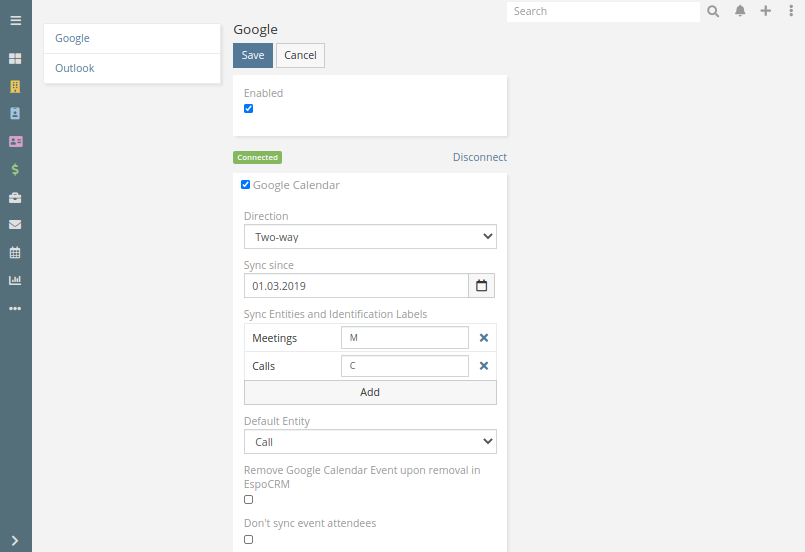
Task: Show more navigation items via ellipsis icon
Action: click(x=15, y=309)
